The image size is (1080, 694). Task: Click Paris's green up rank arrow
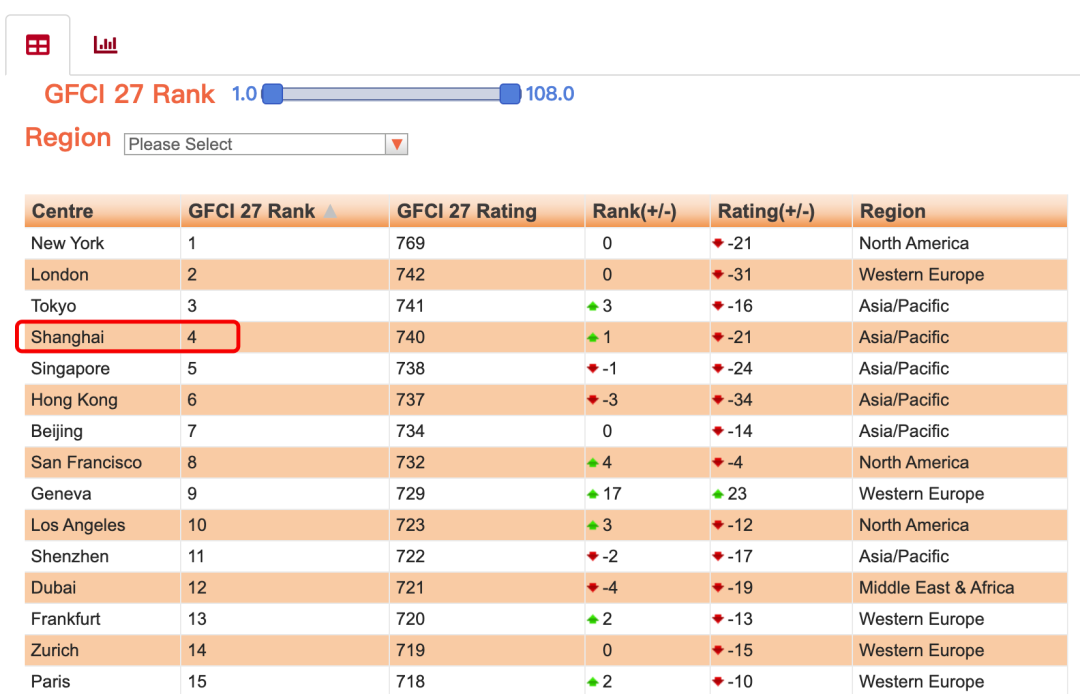[x=592, y=682]
